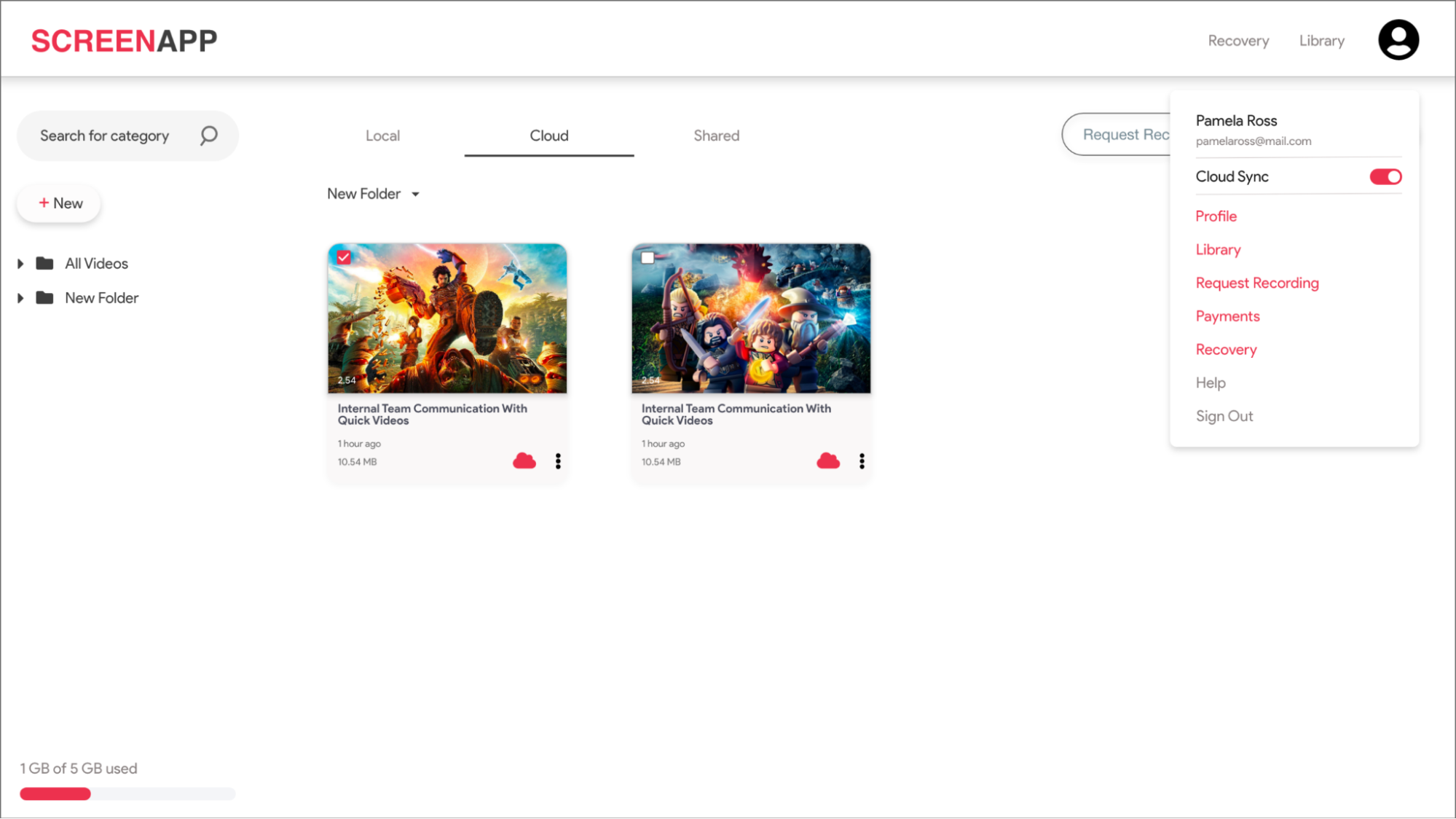Open Payments from the account menu
Image resolution: width=1456 pixels, height=819 pixels.
point(1227,316)
